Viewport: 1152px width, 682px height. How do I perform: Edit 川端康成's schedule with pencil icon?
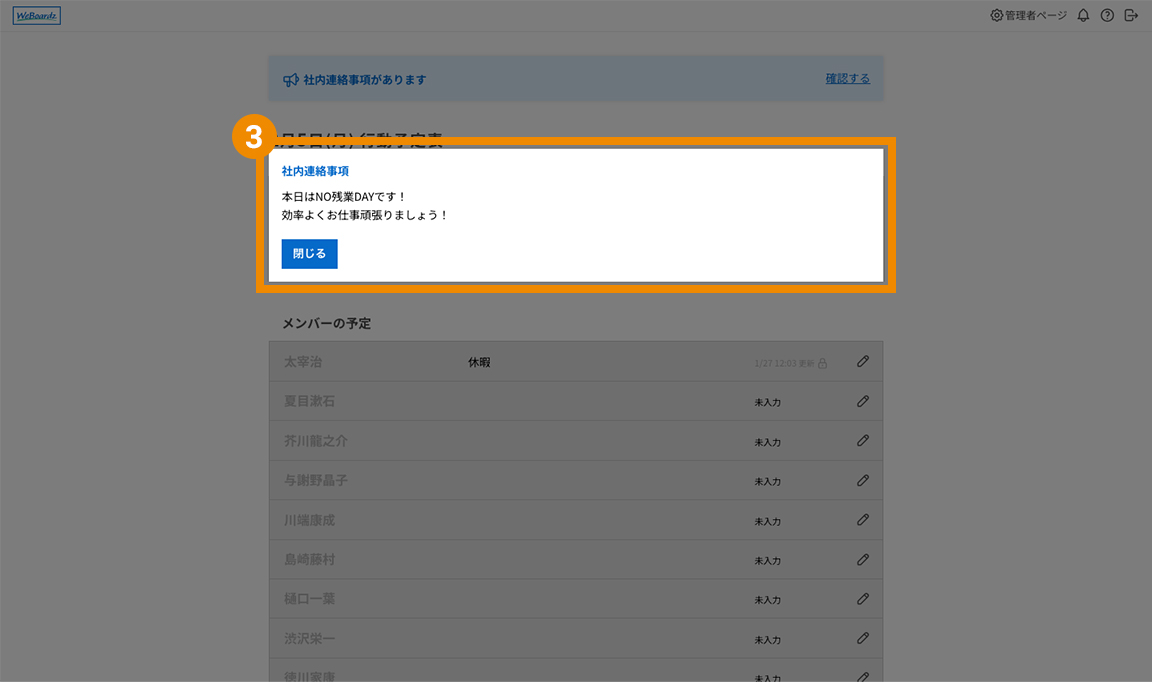pos(863,520)
